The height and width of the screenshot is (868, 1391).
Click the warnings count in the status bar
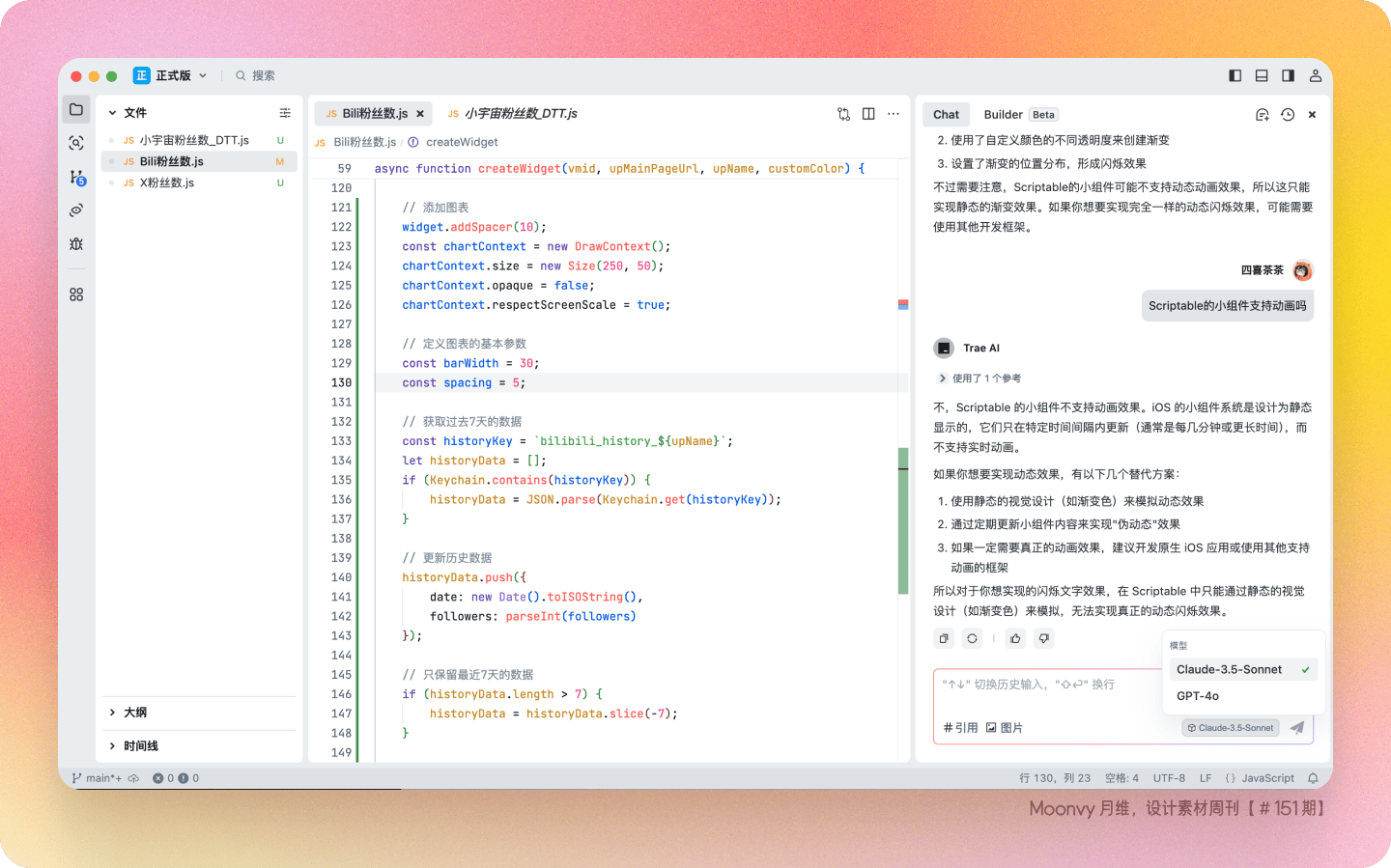click(188, 778)
